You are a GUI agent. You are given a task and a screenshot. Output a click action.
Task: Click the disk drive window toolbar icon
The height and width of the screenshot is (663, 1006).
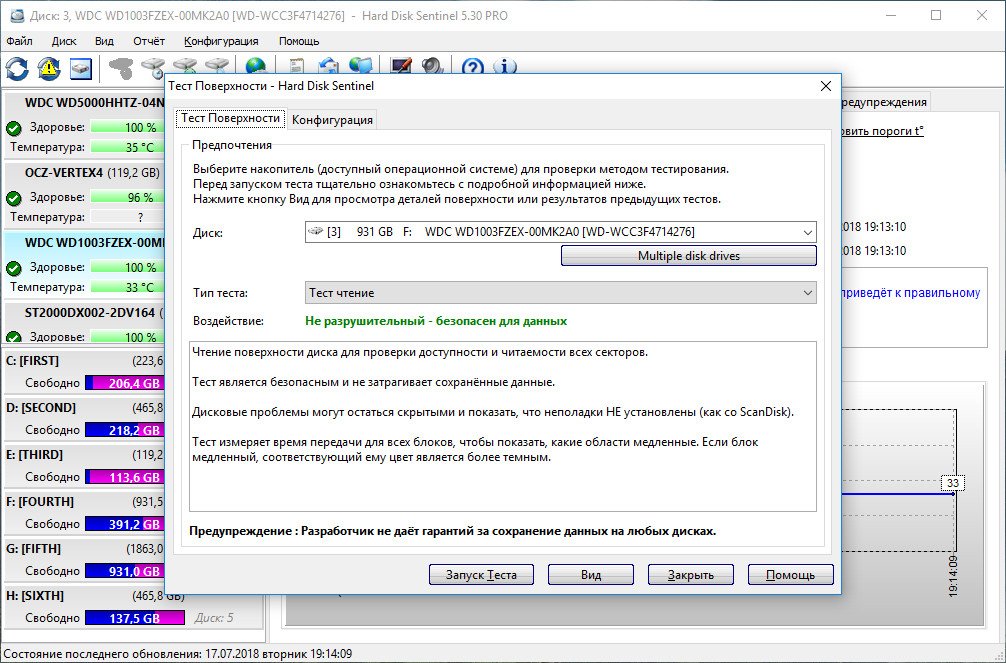pyautogui.click(x=81, y=68)
